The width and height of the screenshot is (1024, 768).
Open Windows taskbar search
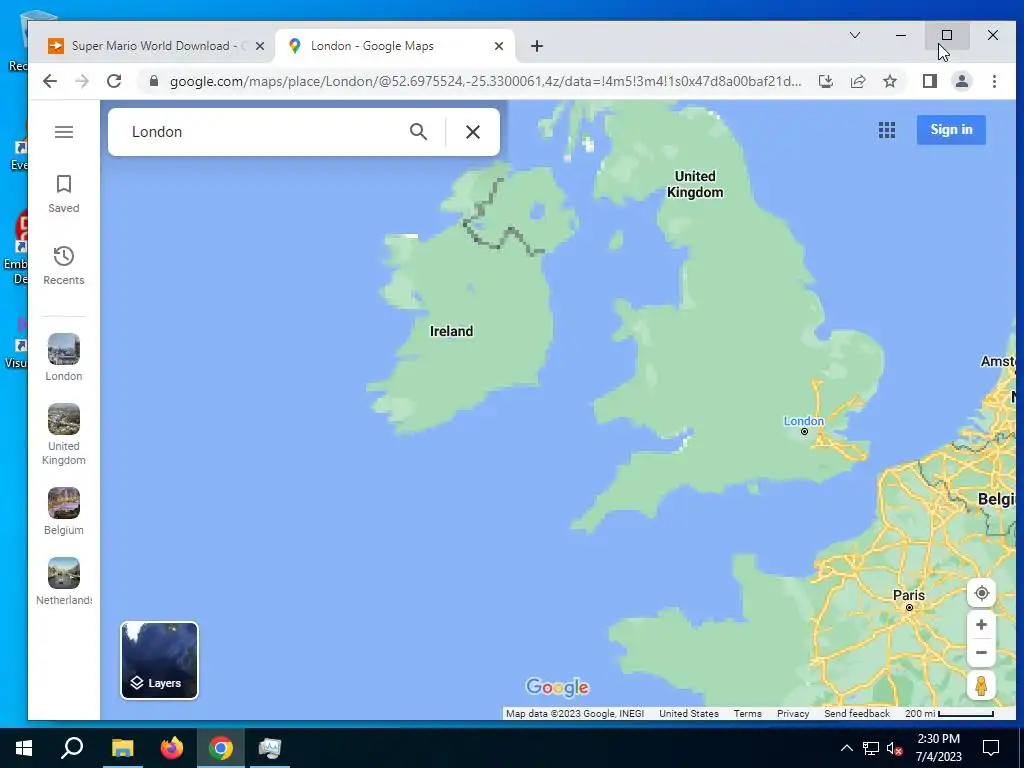point(72,748)
